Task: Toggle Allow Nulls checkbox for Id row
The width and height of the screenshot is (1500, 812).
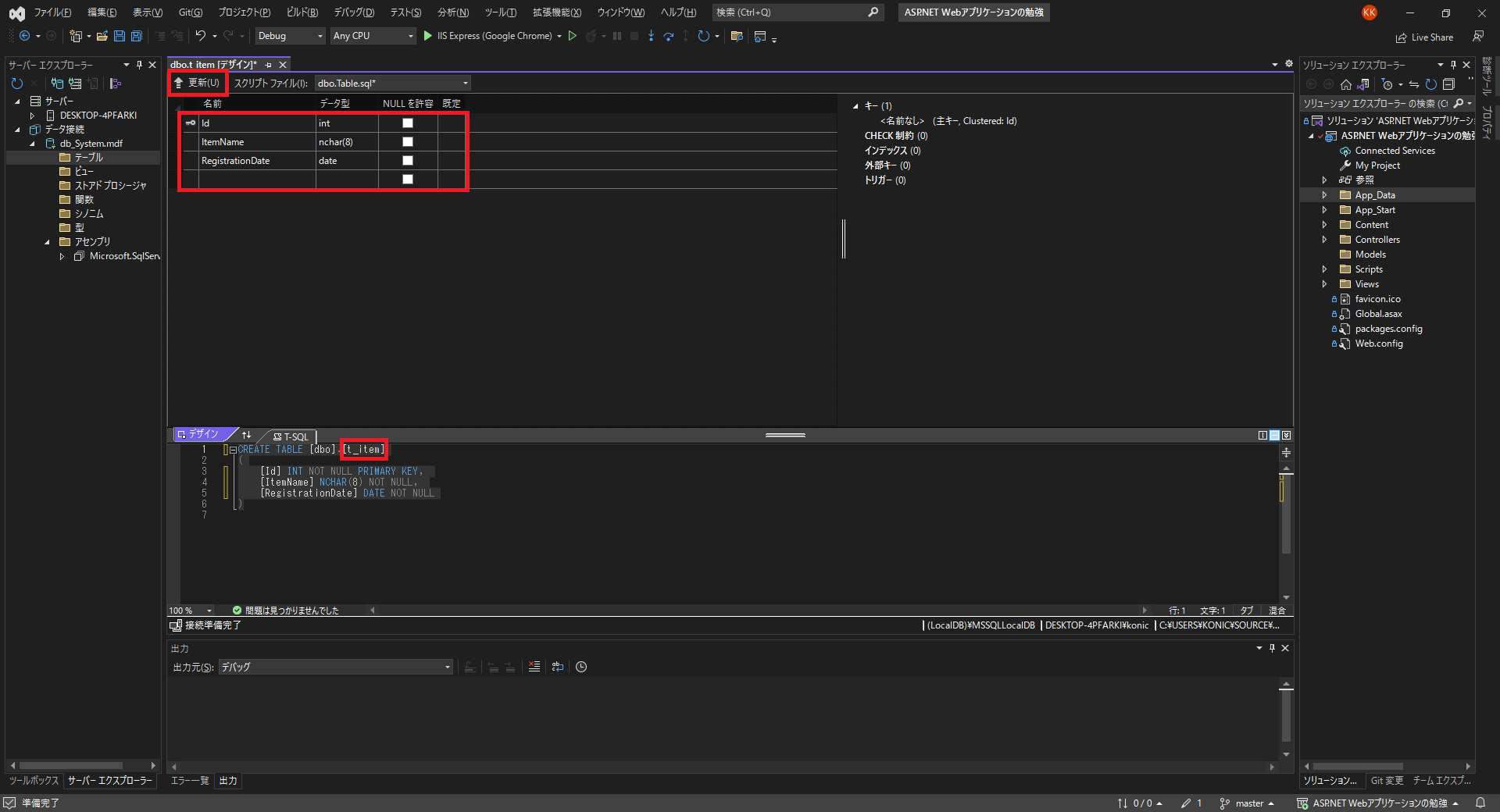Action: click(x=408, y=123)
